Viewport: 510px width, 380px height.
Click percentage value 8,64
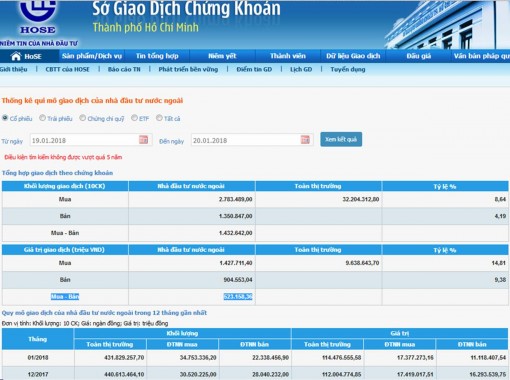coord(500,199)
